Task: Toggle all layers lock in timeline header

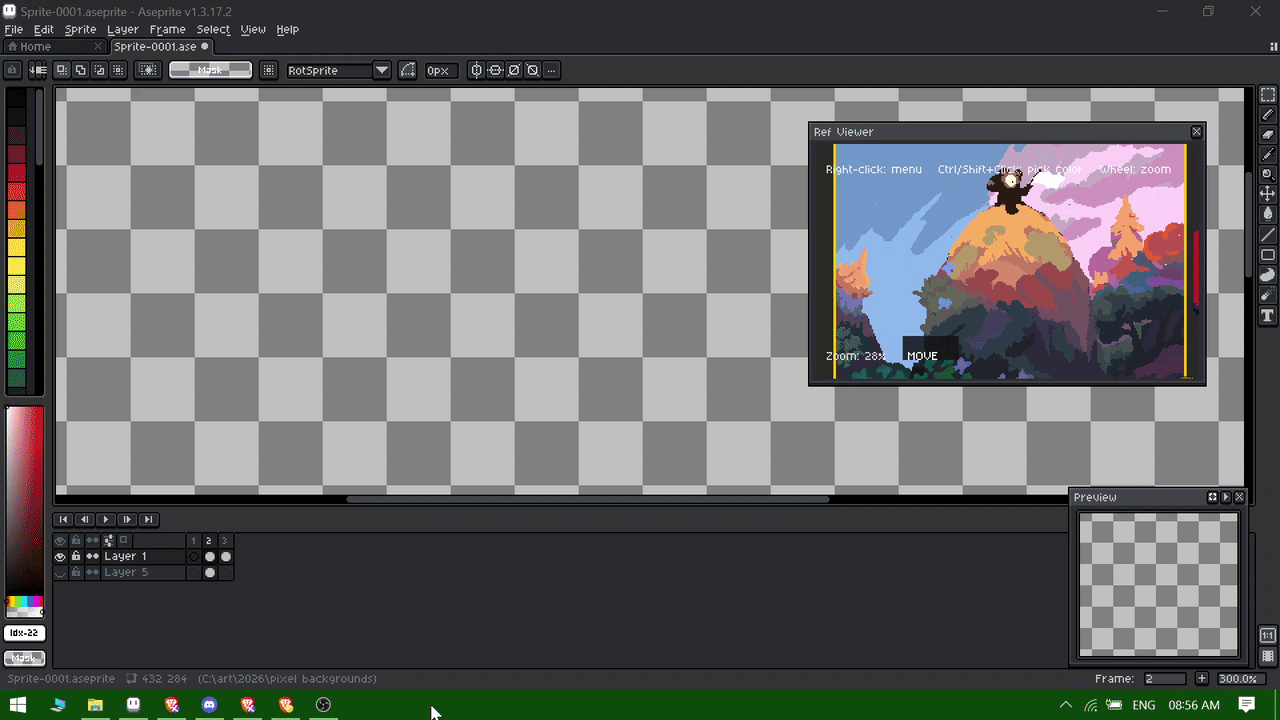Action: (76, 541)
